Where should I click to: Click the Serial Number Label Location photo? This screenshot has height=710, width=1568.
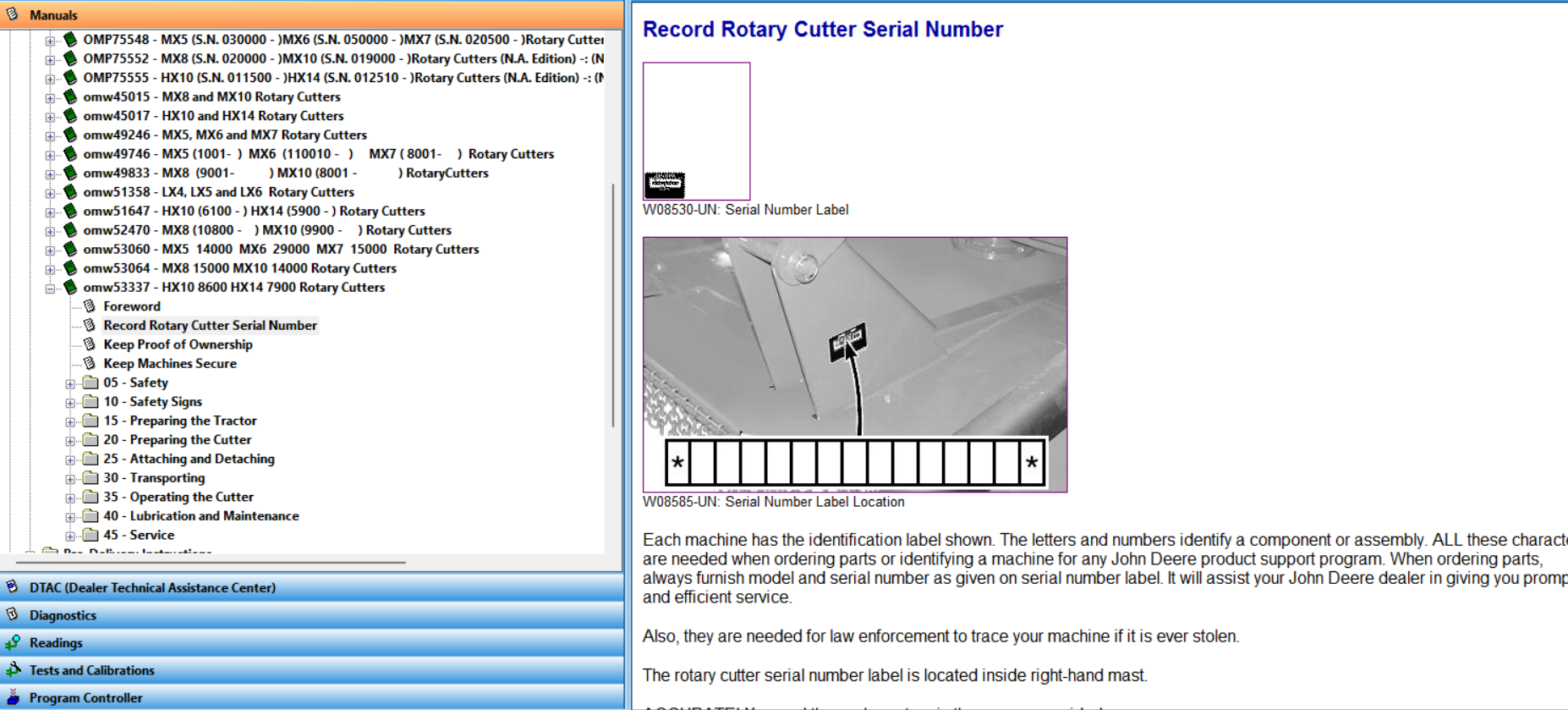pyautogui.click(x=855, y=365)
